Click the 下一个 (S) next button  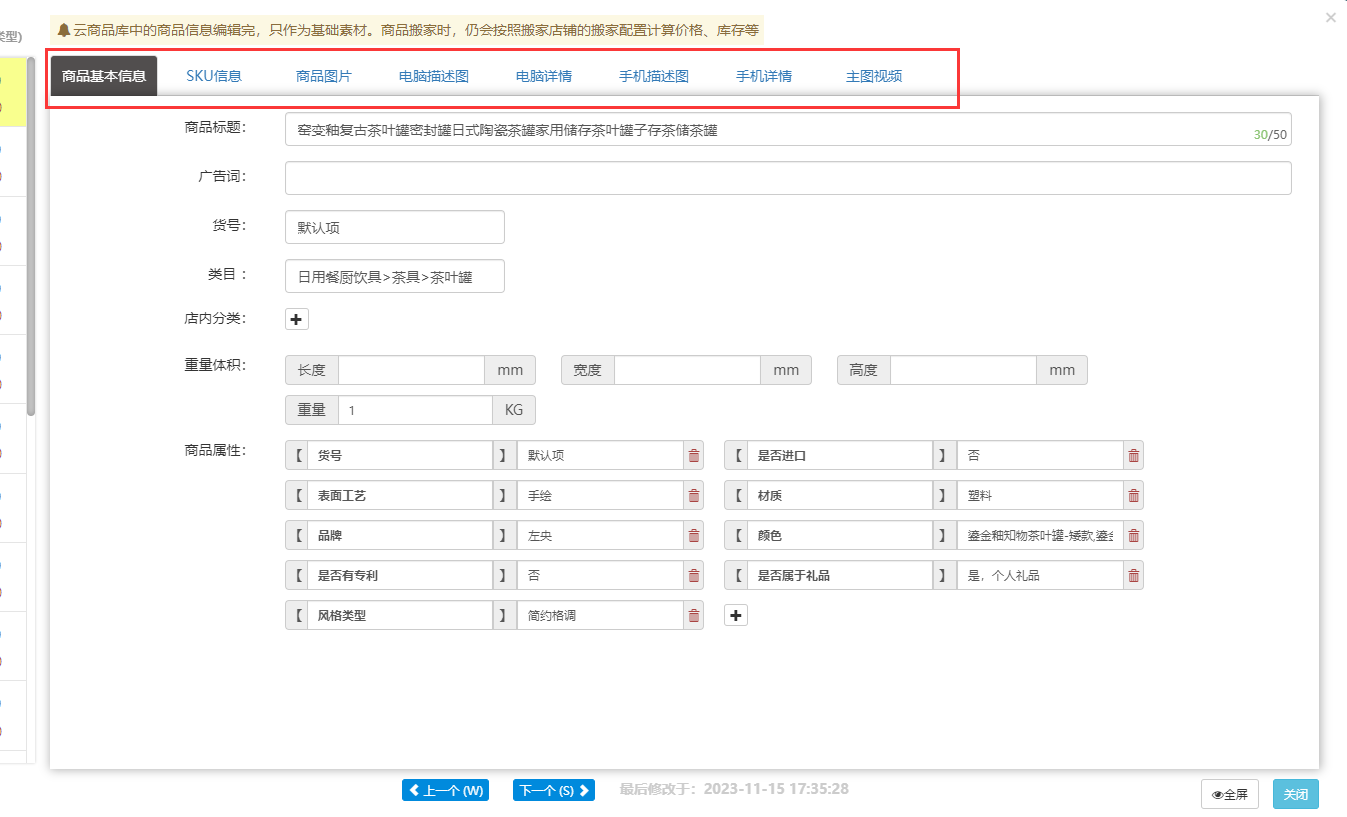(x=554, y=791)
